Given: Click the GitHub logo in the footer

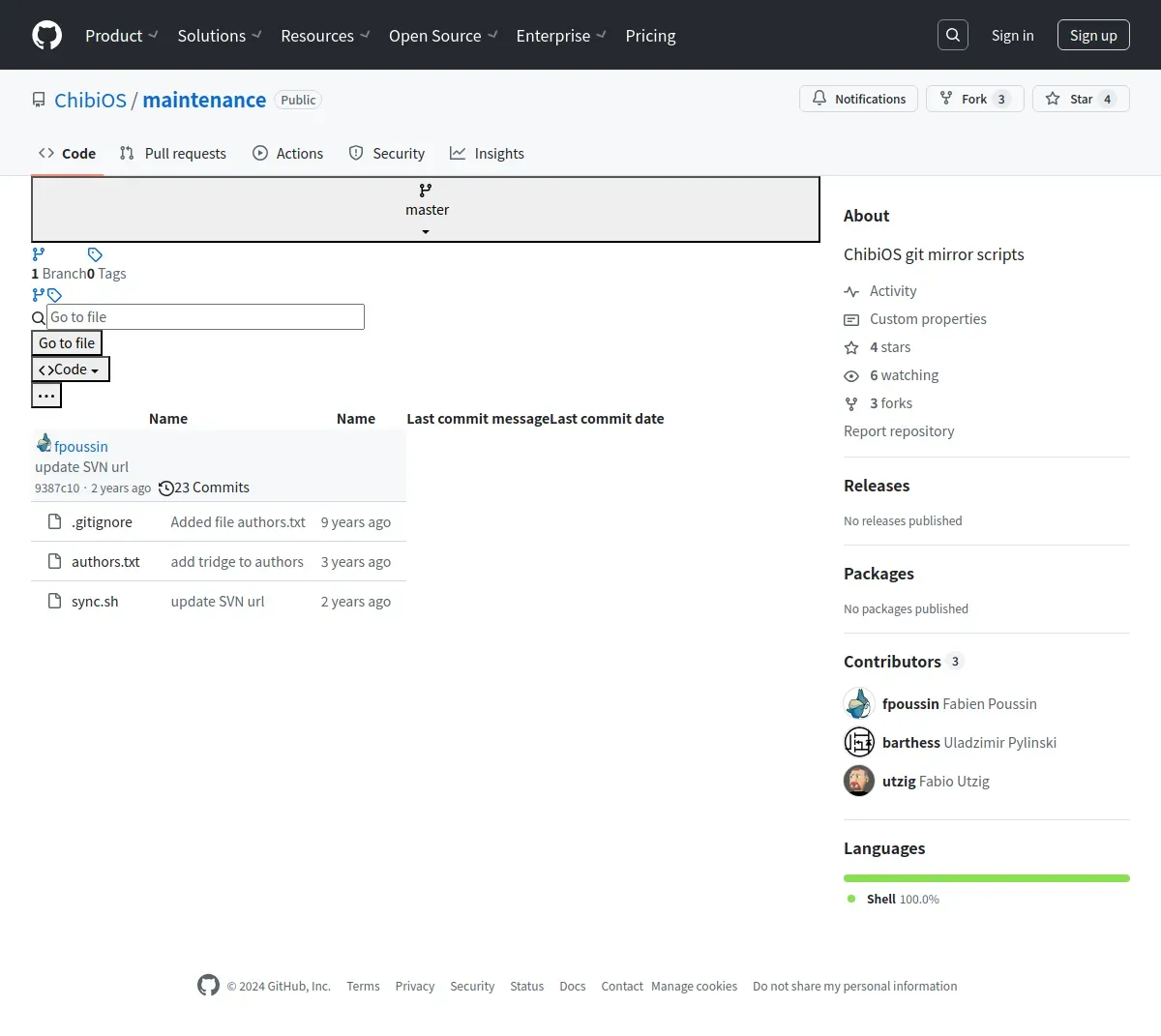Looking at the screenshot, I should pyautogui.click(x=208, y=985).
